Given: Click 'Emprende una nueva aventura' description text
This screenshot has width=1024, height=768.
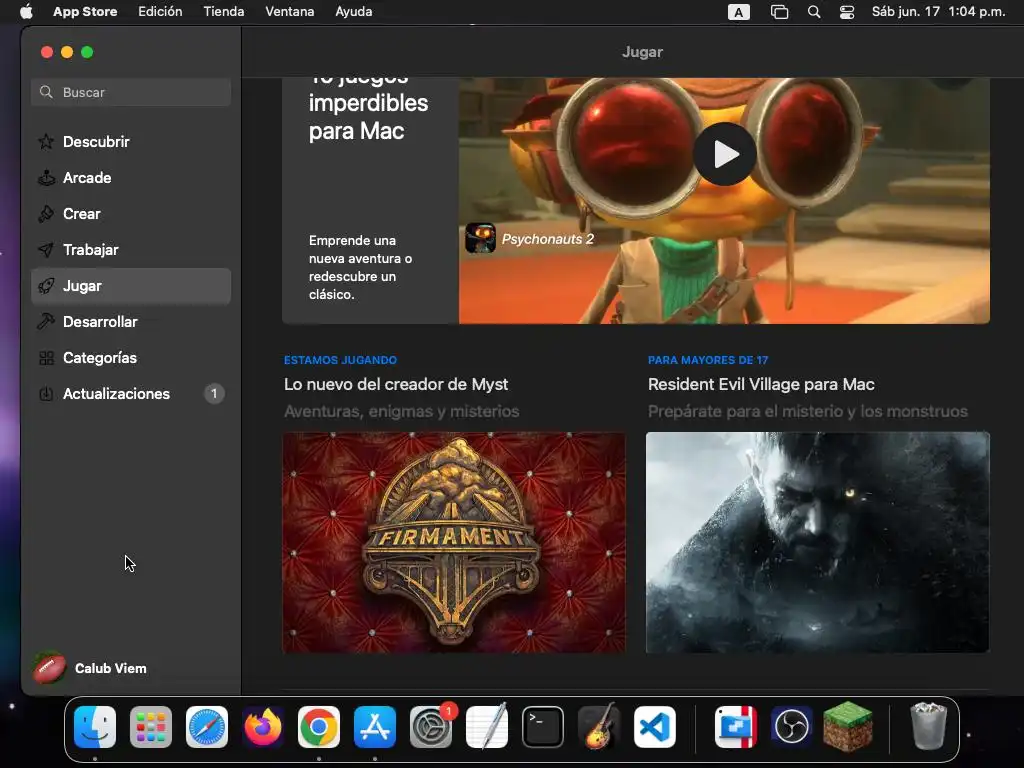Looking at the screenshot, I should 360,267.
